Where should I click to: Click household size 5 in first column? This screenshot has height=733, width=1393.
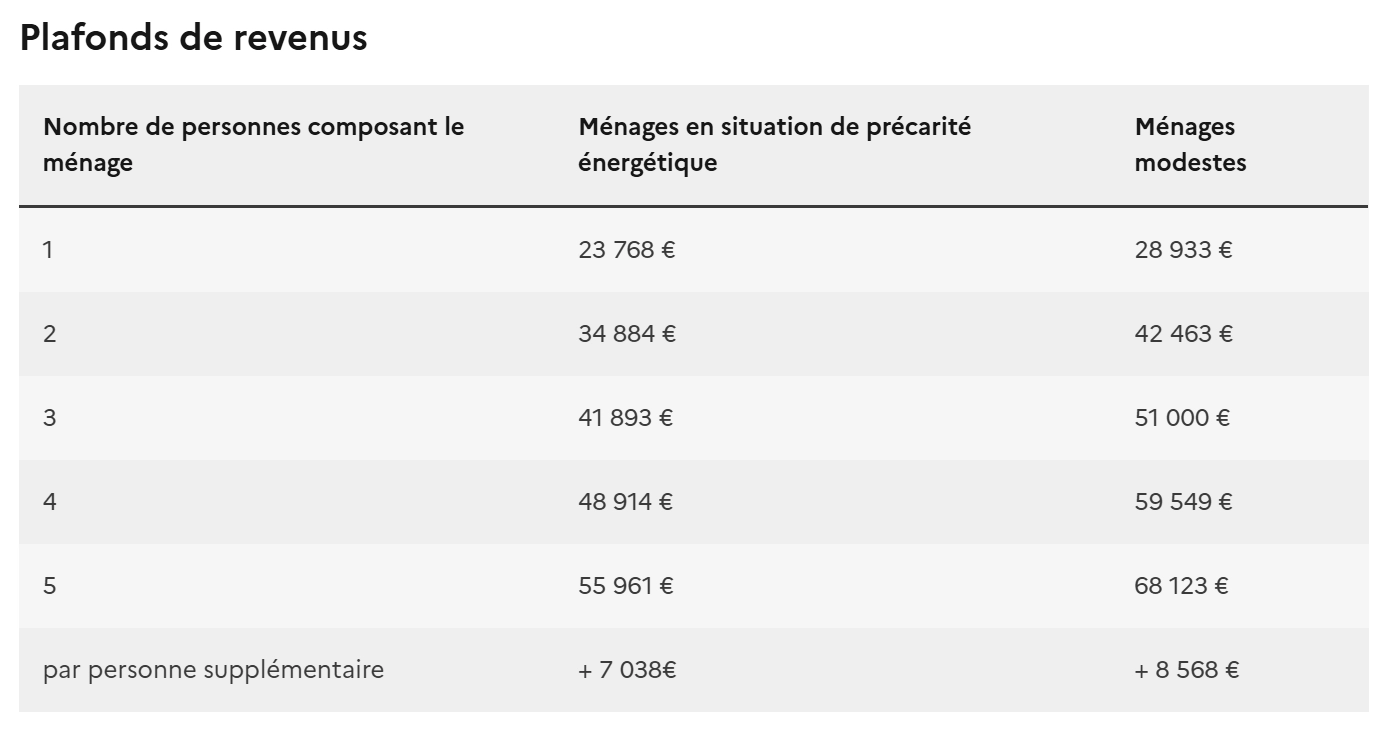tap(49, 586)
